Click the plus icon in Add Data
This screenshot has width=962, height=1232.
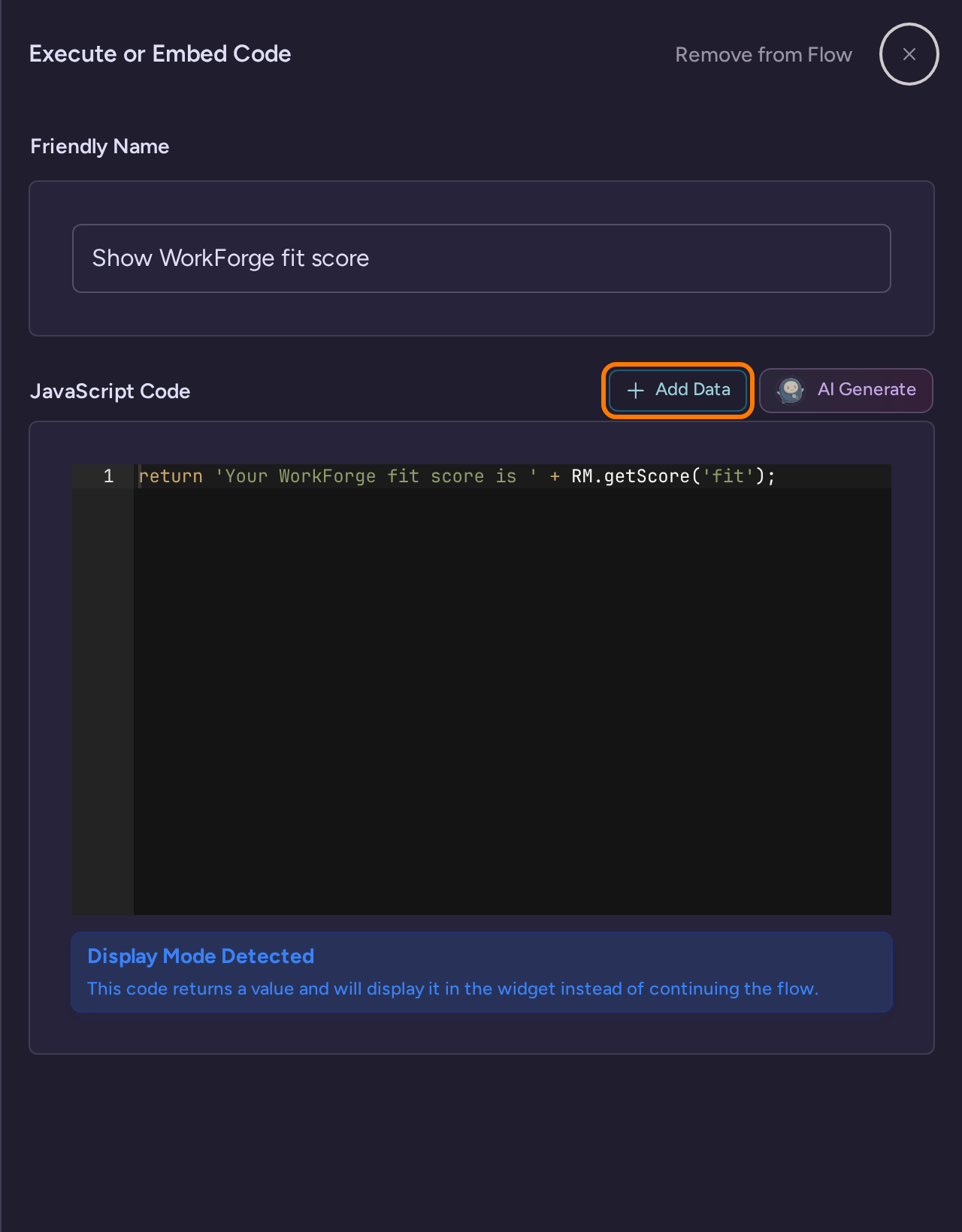pyautogui.click(x=636, y=390)
